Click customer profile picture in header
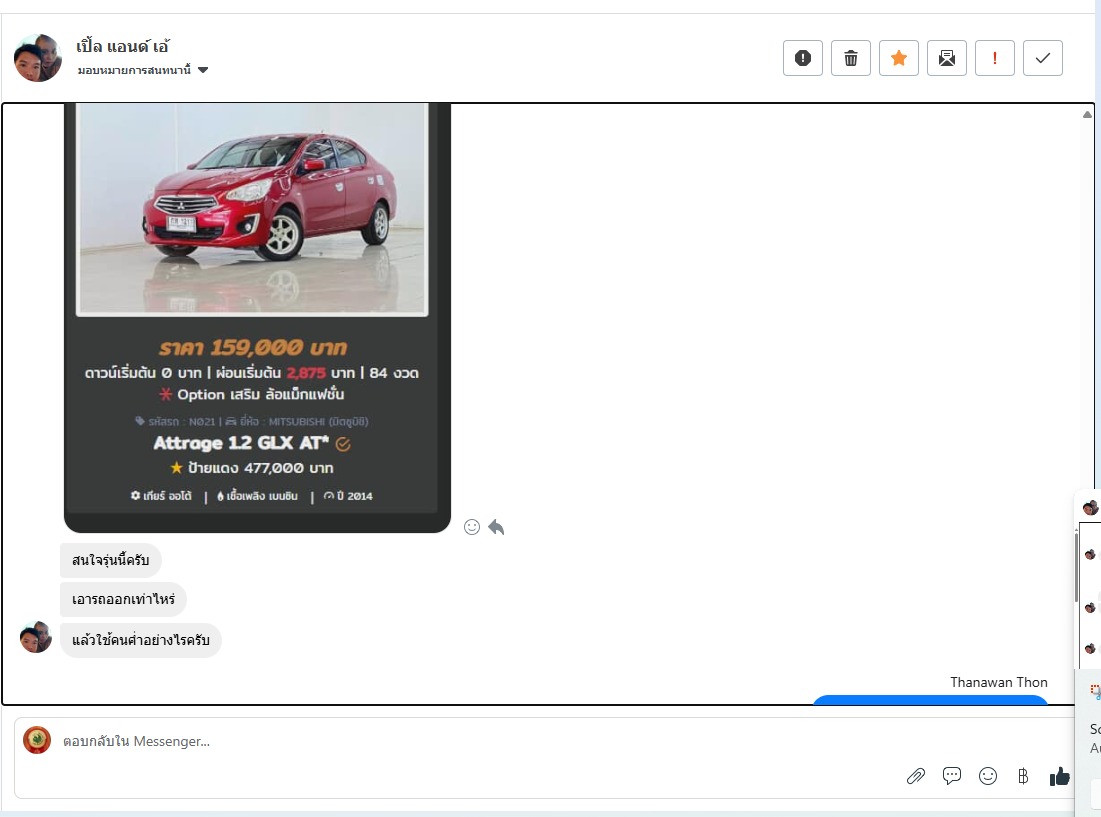Screen dimensions: 1101x817 [38, 58]
